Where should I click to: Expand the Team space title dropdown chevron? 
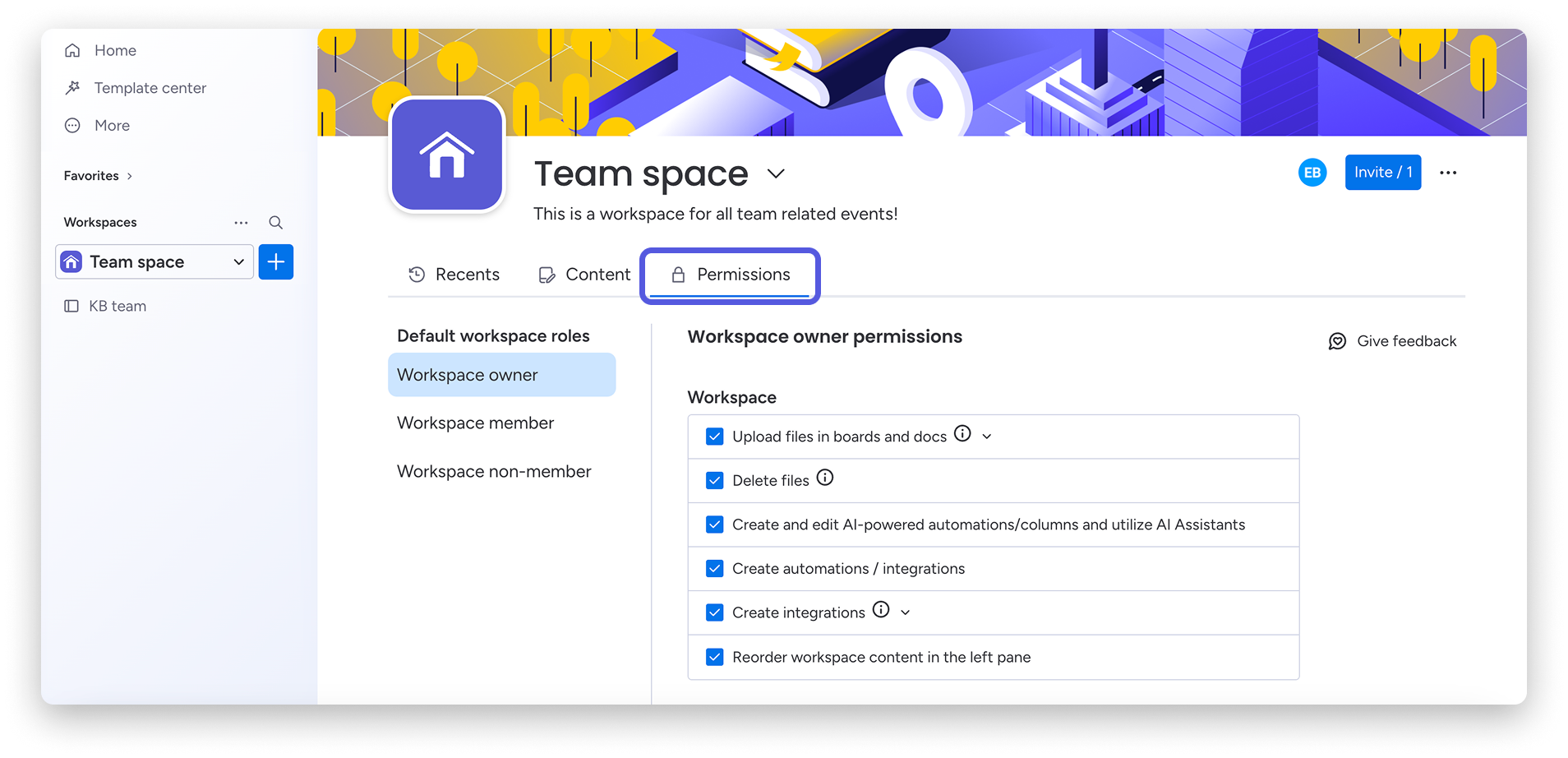point(776,173)
